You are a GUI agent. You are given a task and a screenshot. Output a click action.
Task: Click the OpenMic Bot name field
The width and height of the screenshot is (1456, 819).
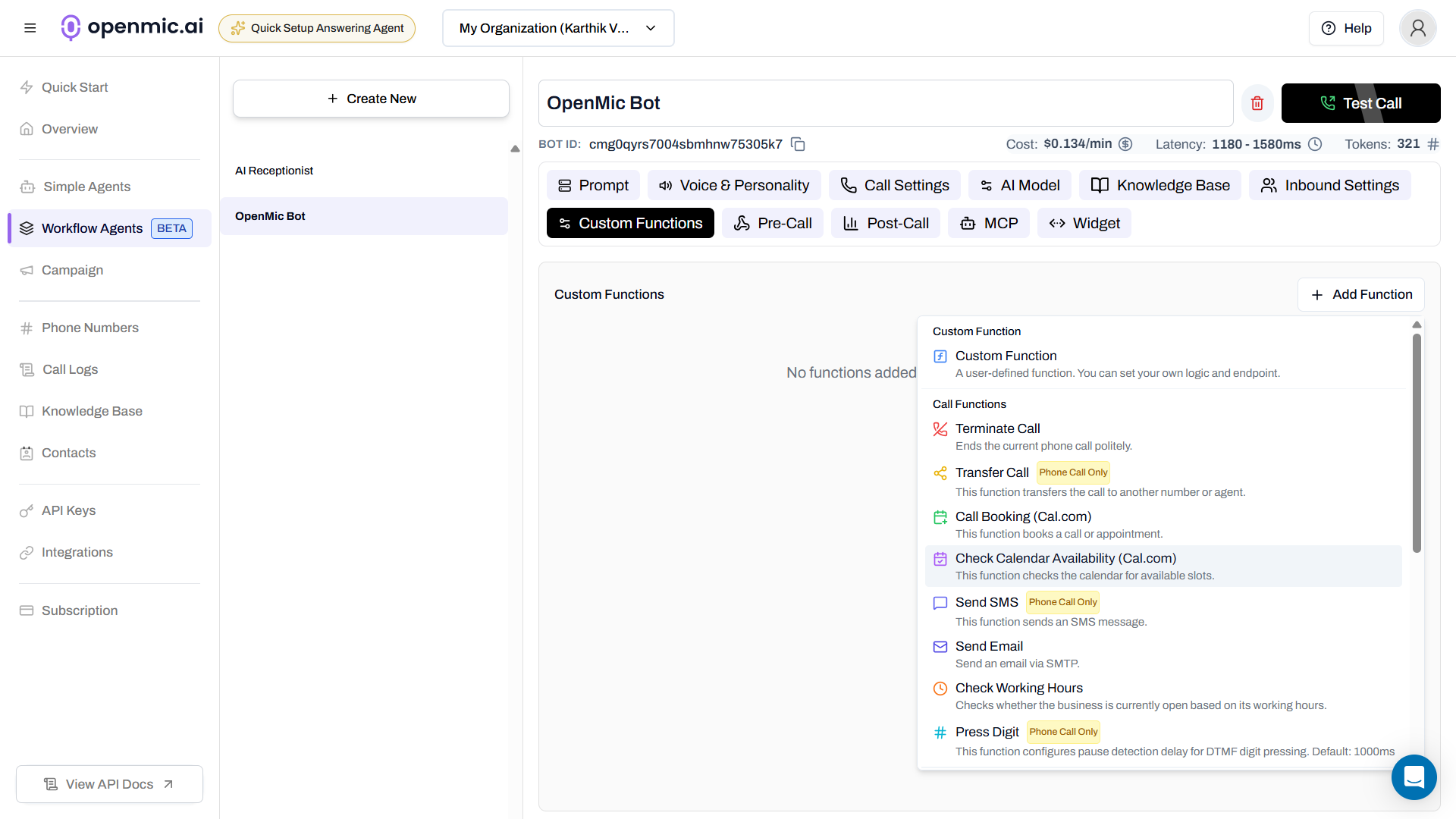[x=885, y=103]
